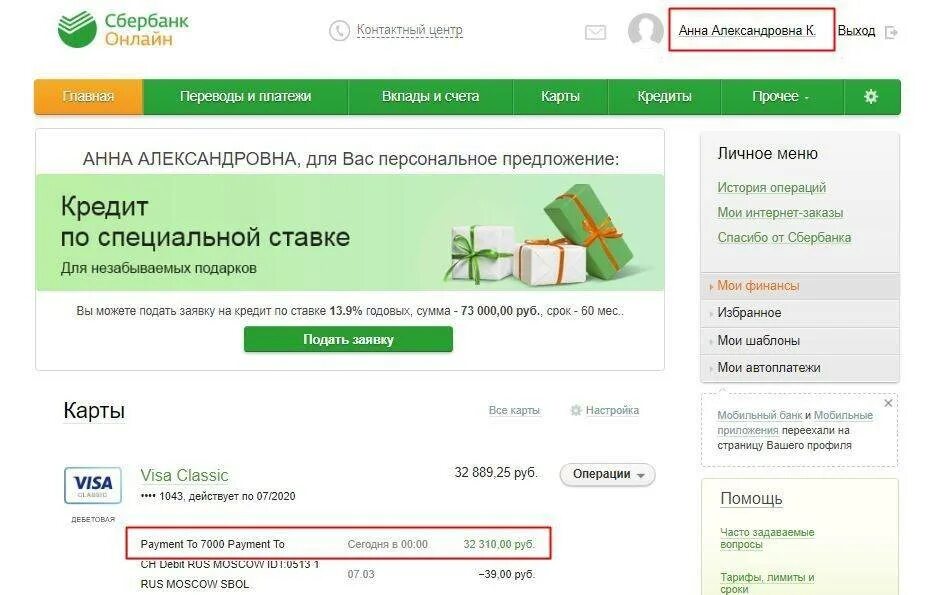Screen dimensions: 928x595
Task: Open the История операций link
Action: click(772, 188)
